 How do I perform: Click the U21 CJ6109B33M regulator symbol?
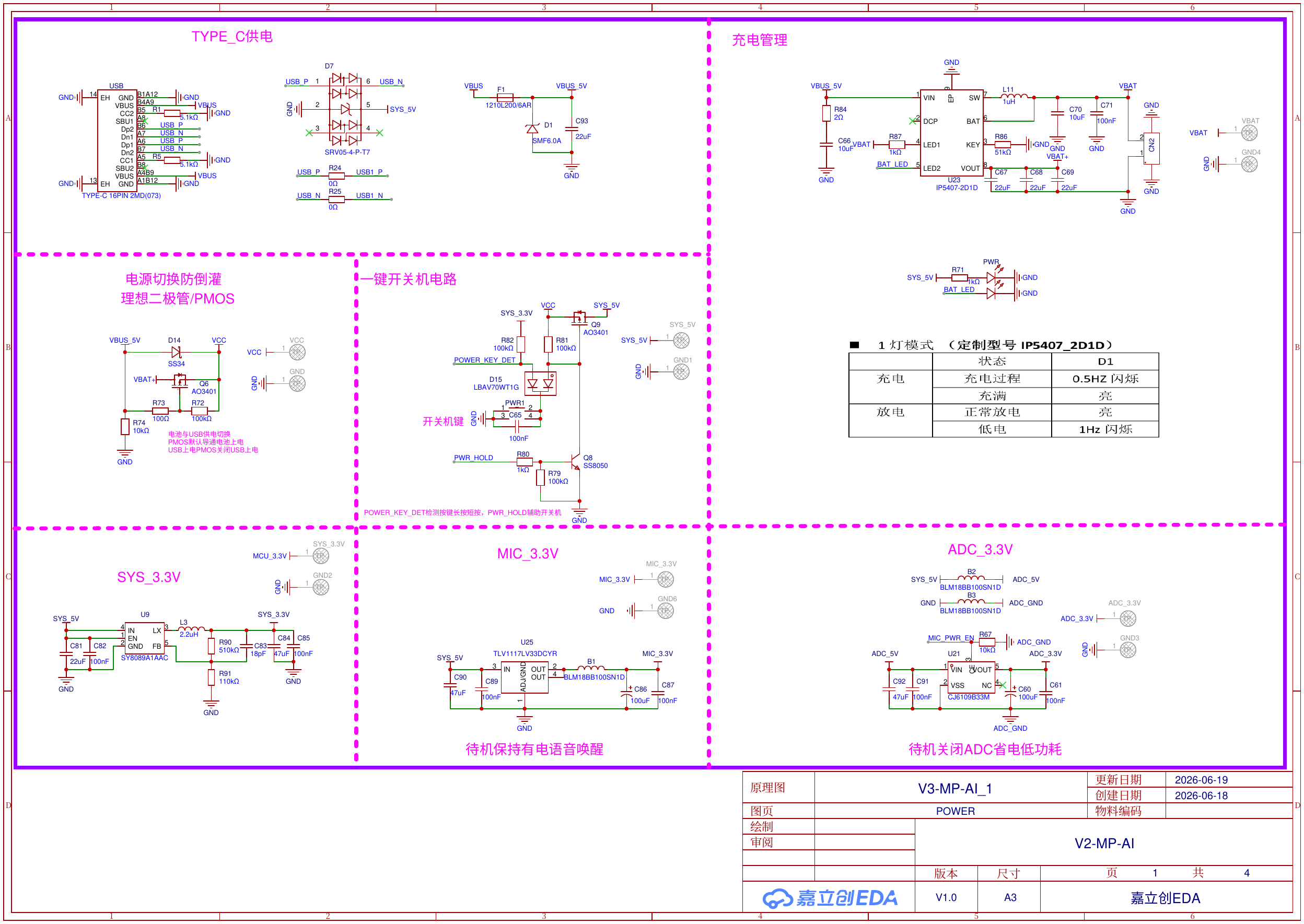click(x=971, y=677)
